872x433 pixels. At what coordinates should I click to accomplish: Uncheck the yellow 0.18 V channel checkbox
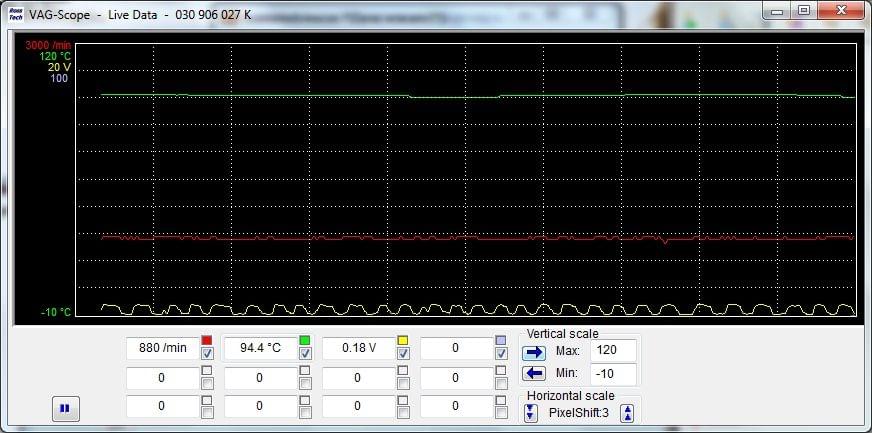pyautogui.click(x=404, y=353)
